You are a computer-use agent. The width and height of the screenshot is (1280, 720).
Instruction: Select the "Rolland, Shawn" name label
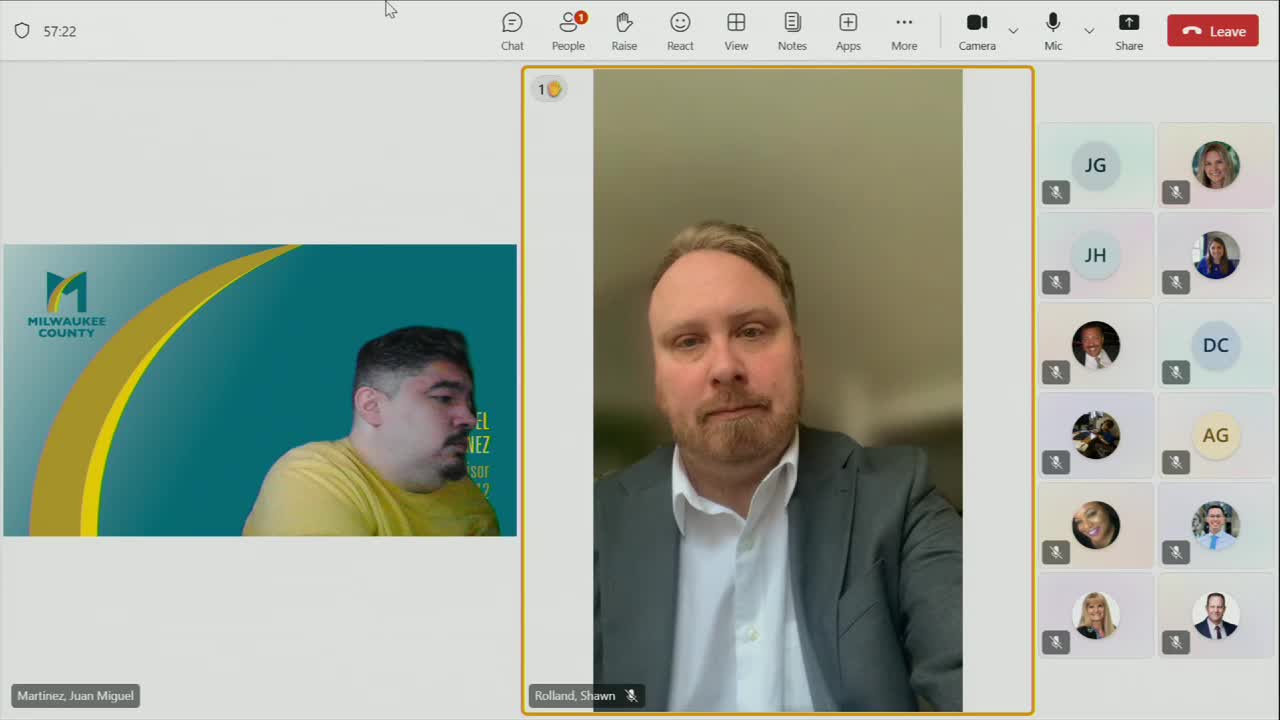tap(575, 696)
